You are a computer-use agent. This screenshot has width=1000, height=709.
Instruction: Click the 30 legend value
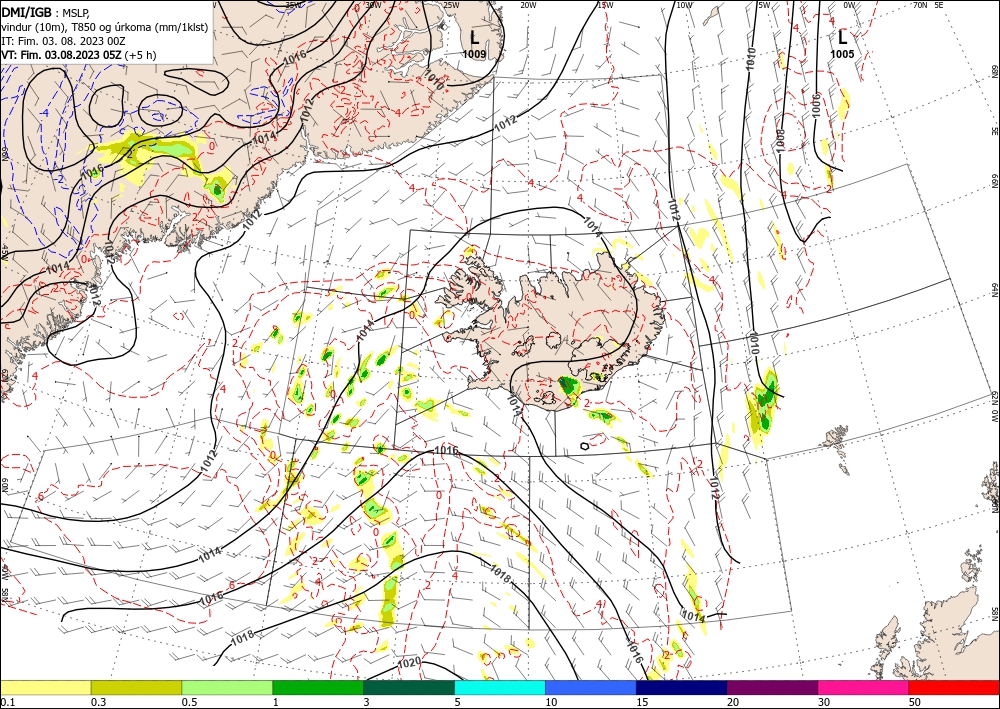[x=824, y=702]
